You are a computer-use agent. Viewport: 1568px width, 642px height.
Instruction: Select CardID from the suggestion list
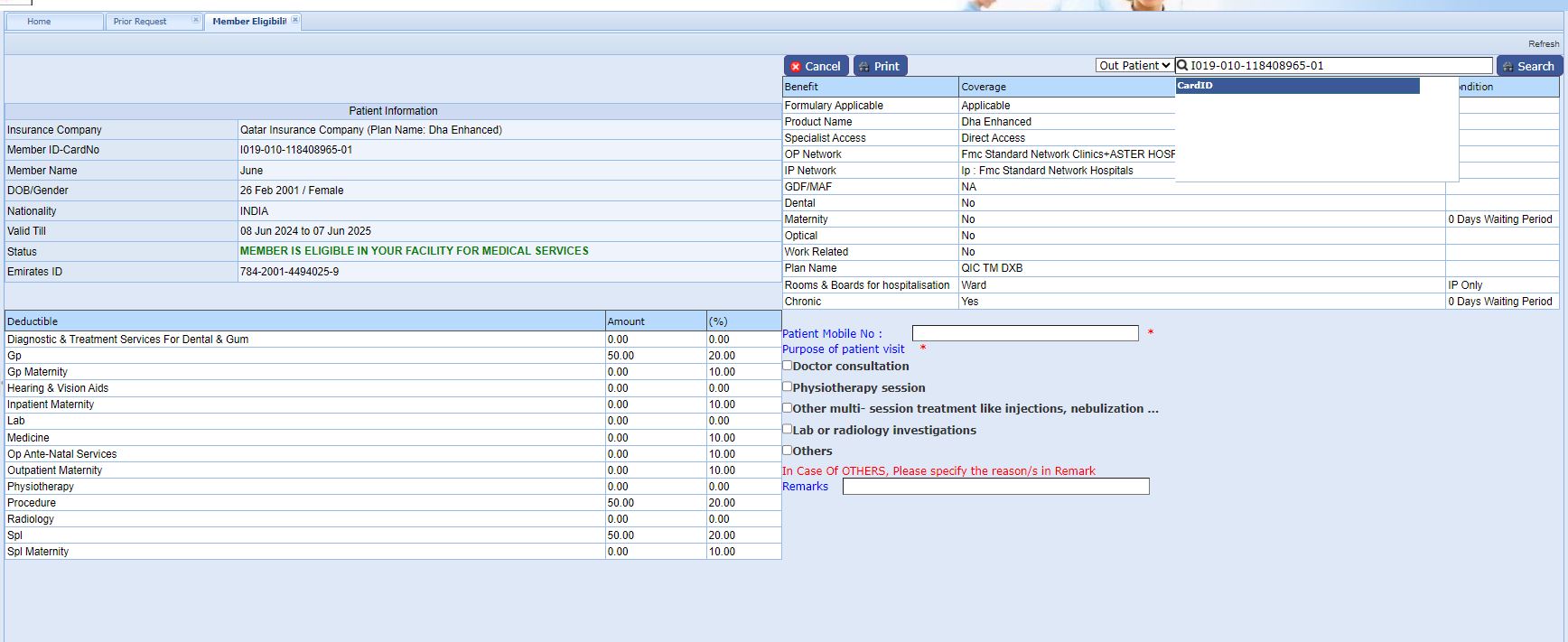(x=1296, y=86)
